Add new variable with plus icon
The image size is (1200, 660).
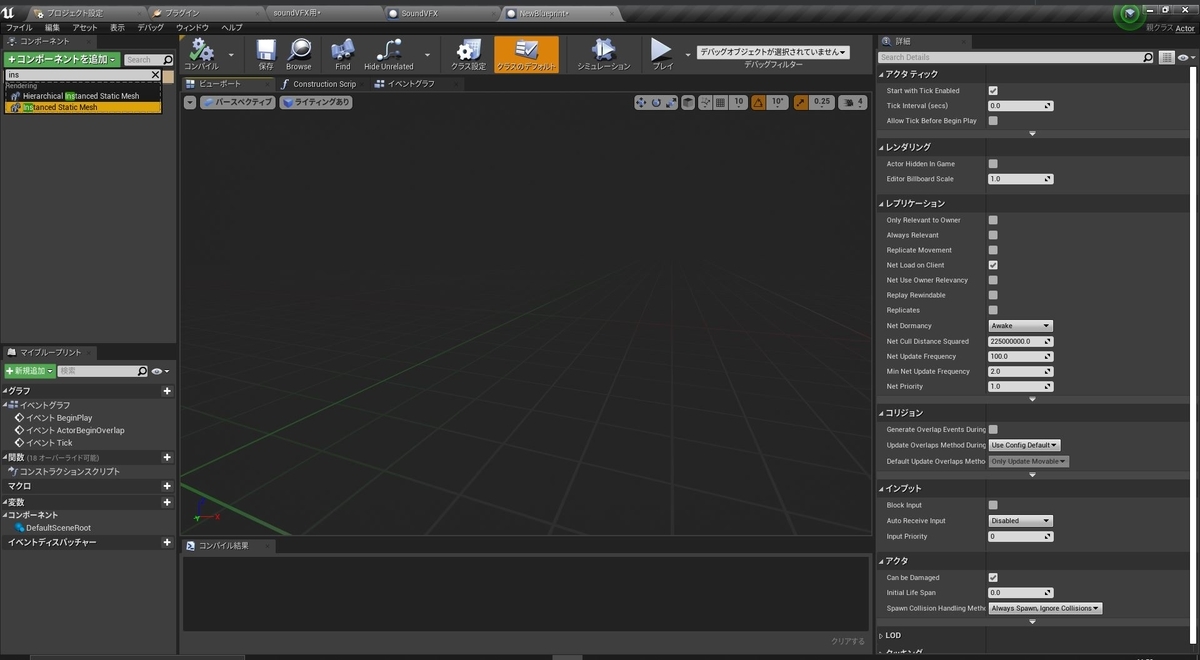coord(167,502)
